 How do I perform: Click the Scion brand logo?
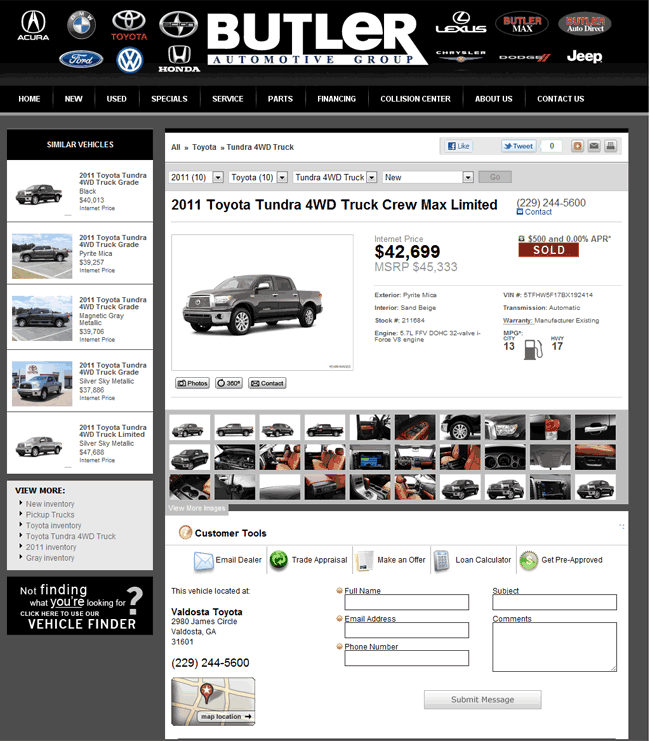[178, 25]
